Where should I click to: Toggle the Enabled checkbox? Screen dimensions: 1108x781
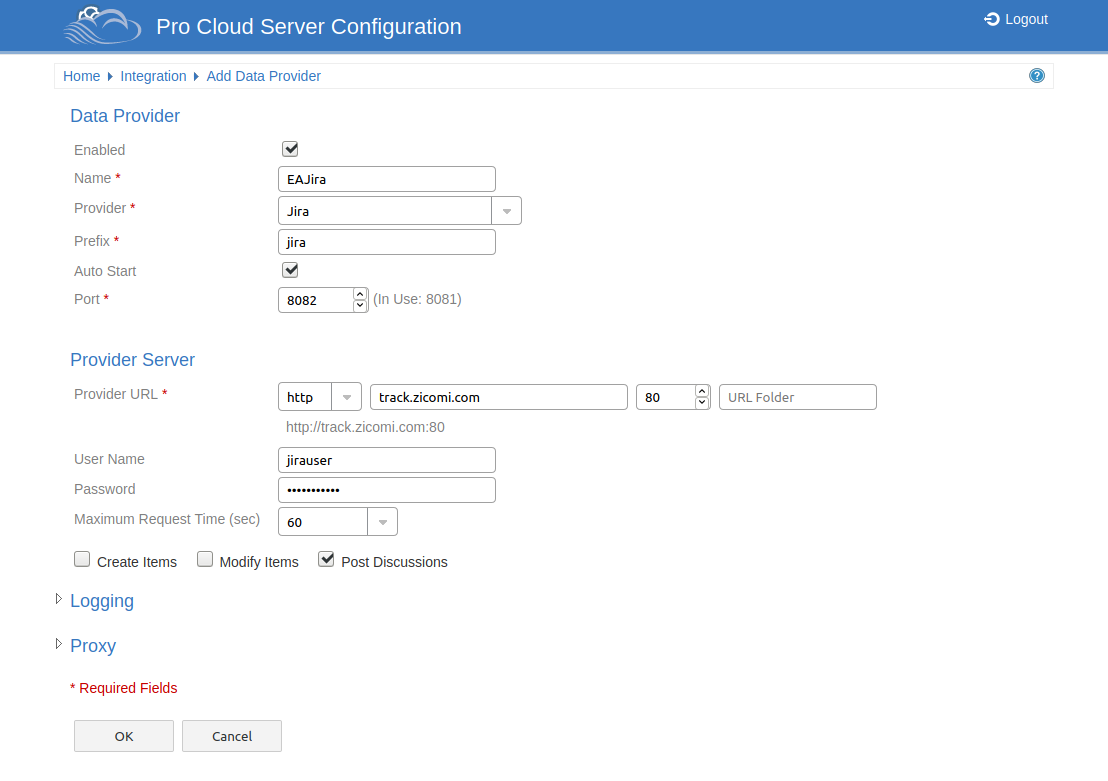(290, 149)
